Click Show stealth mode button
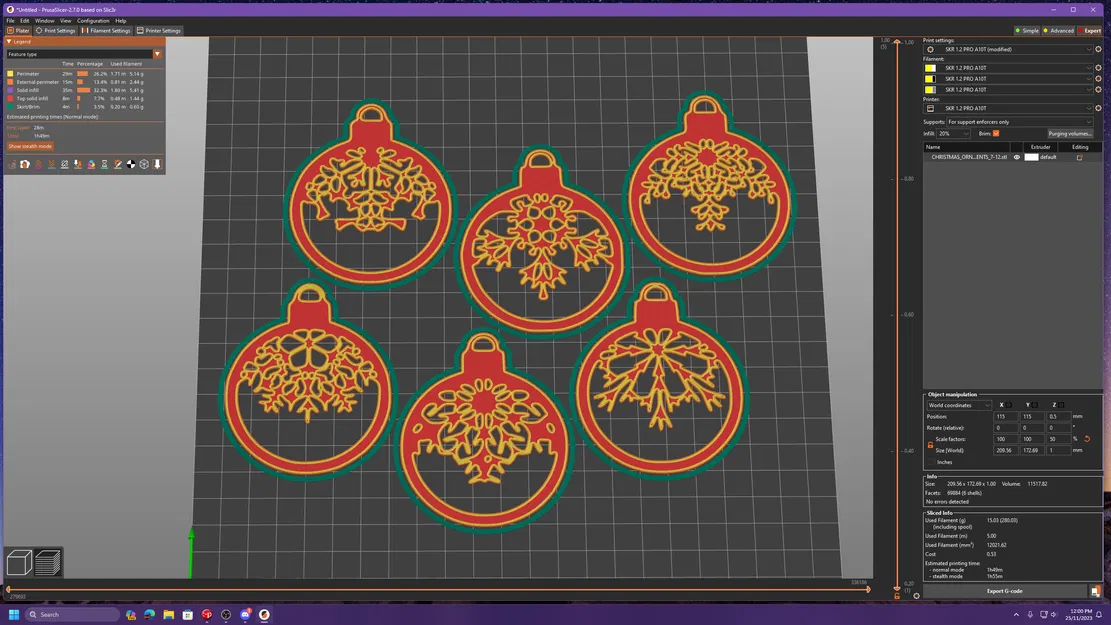 click(x=30, y=146)
